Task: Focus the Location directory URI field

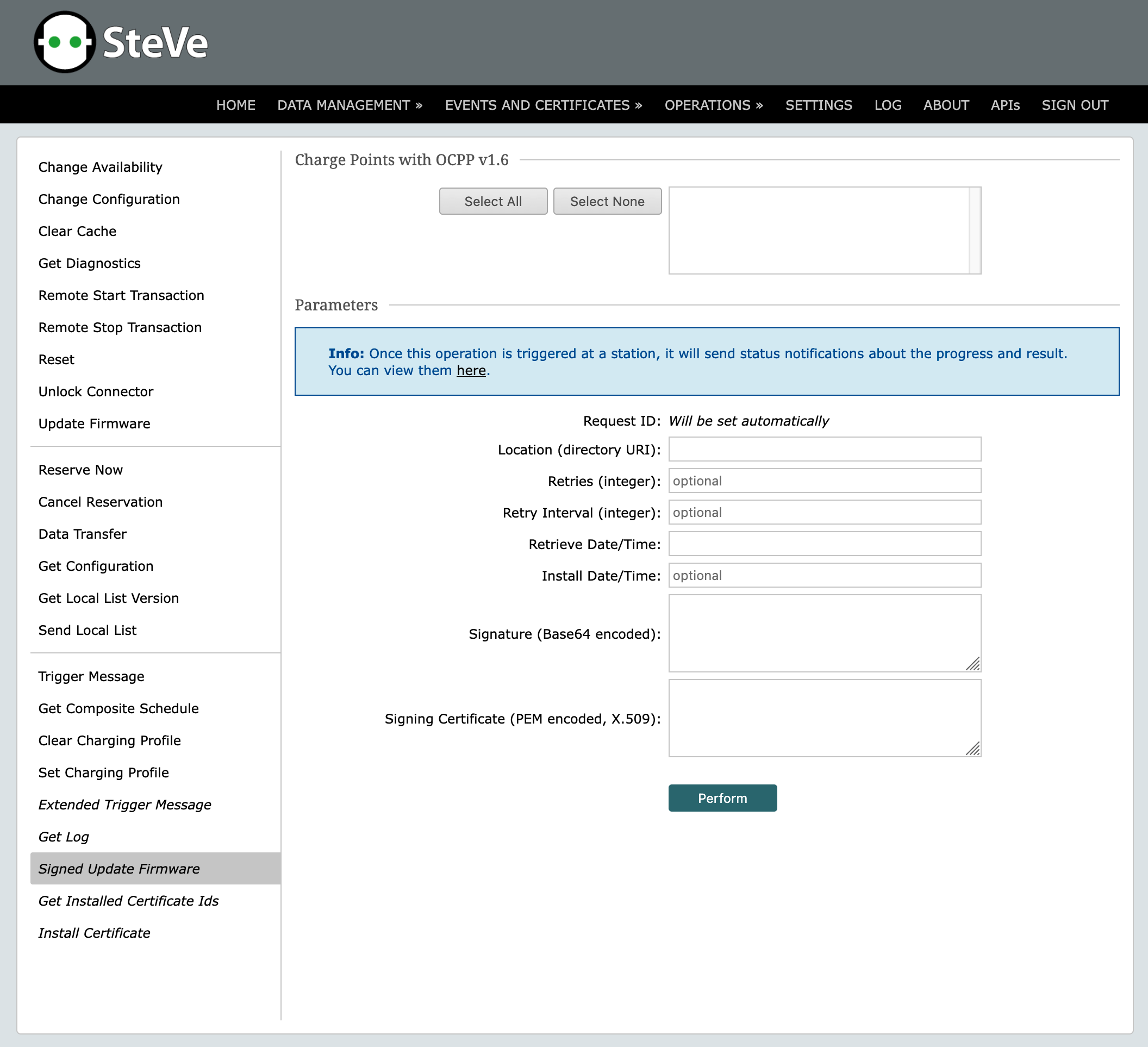Action: click(824, 450)
